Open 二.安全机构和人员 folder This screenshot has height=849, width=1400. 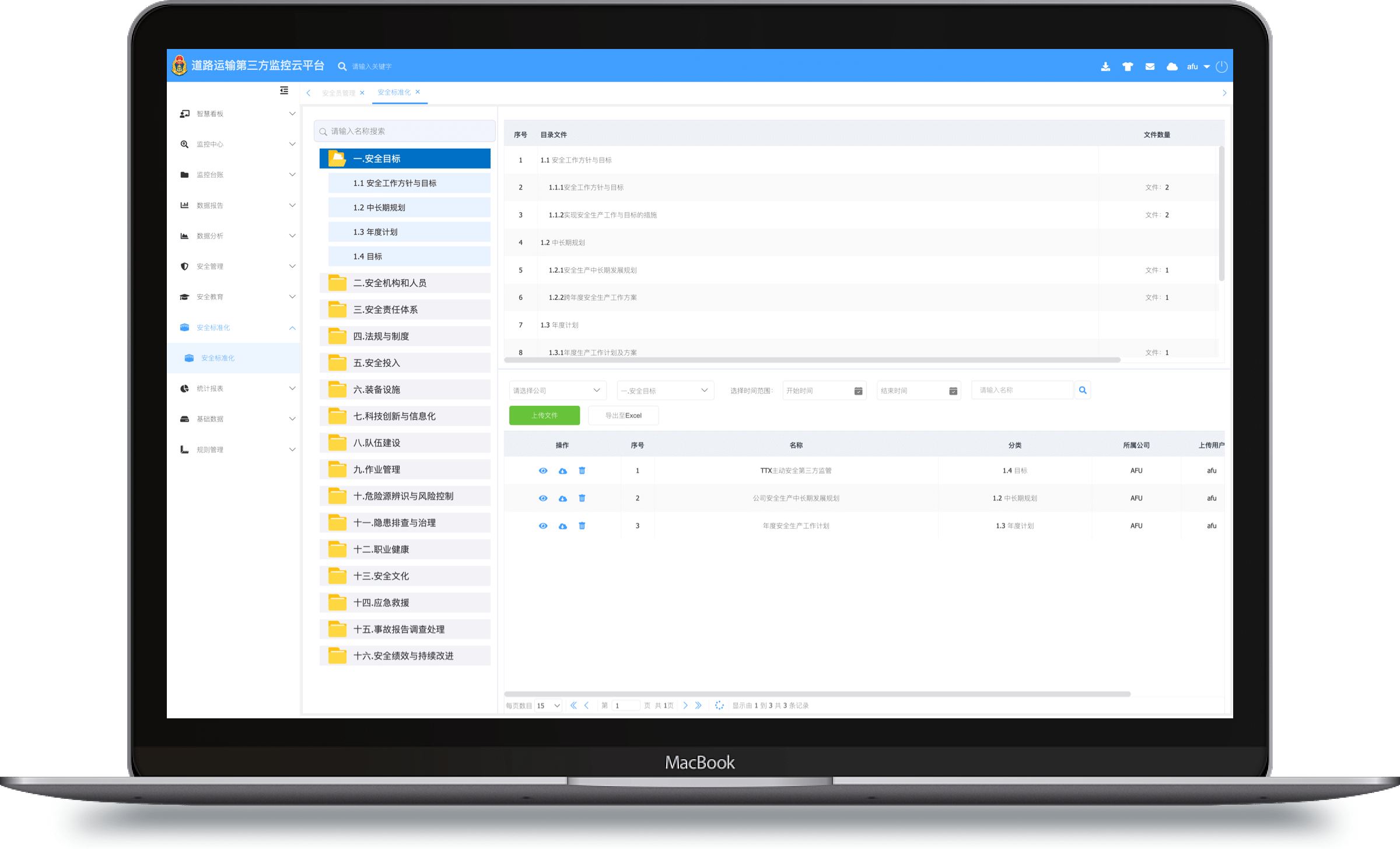pos(405,283)
